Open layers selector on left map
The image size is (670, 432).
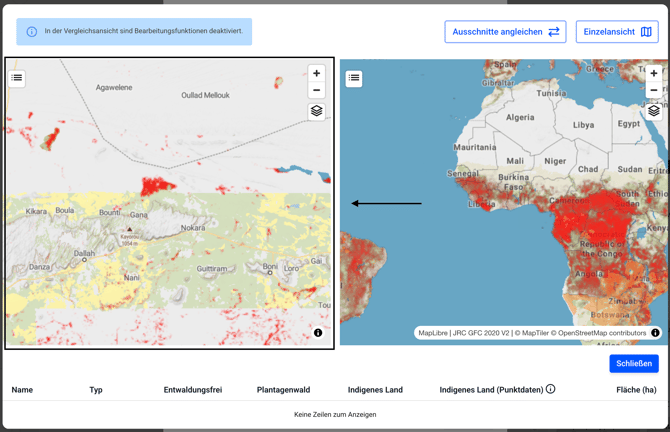tap(316, 111)
